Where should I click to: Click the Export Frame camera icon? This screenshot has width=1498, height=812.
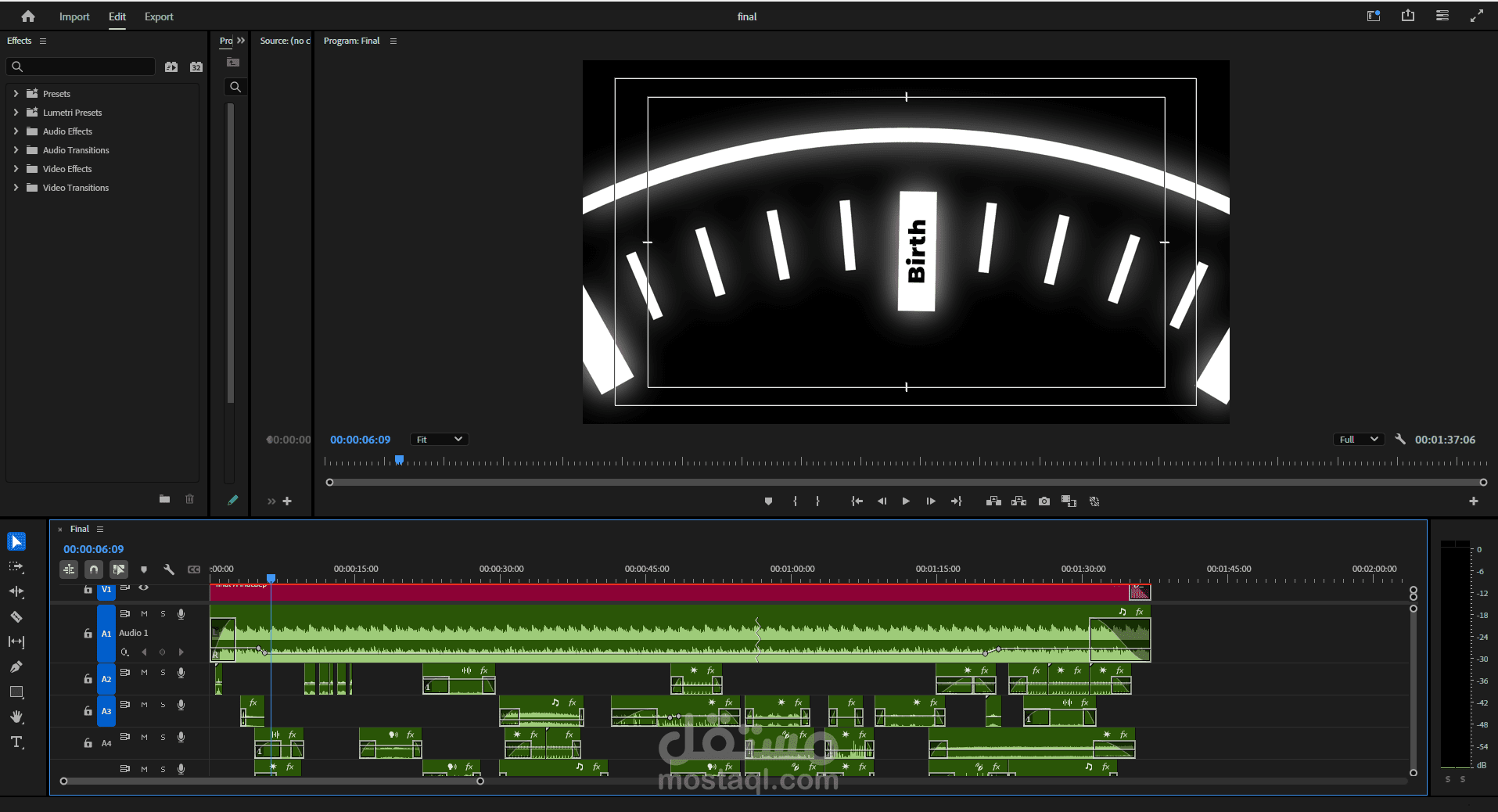click(1044, 501)
